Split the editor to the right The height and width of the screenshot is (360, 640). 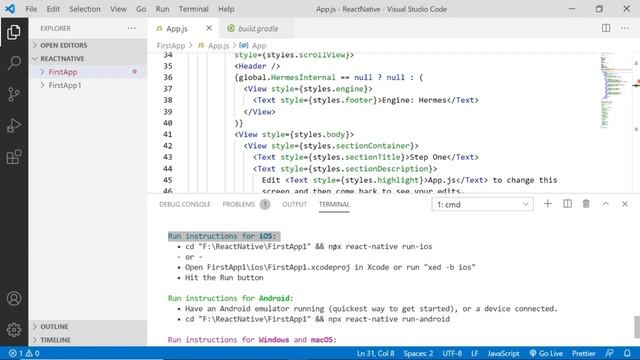606,28
